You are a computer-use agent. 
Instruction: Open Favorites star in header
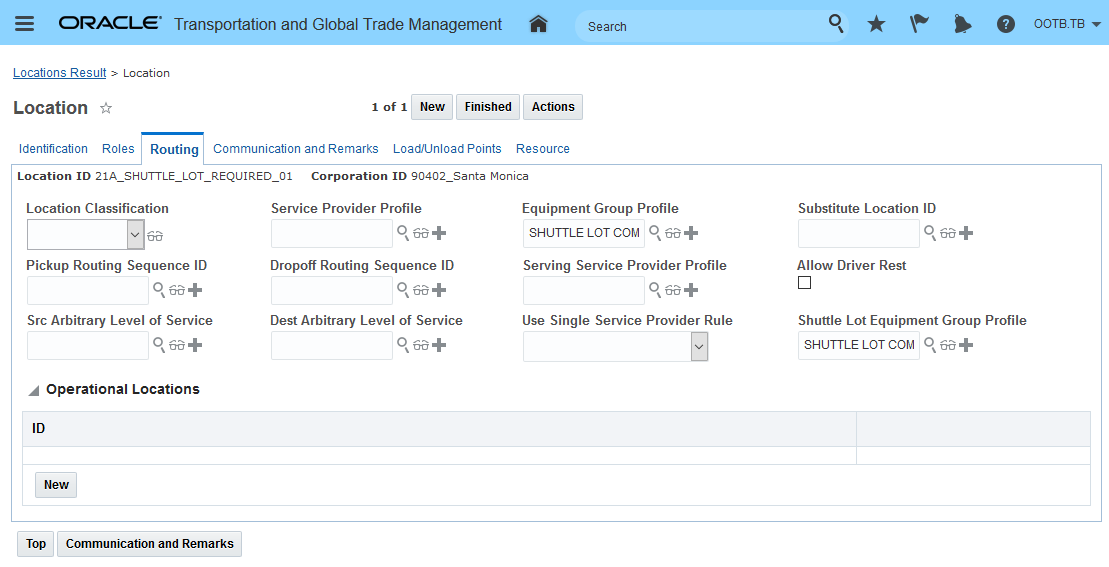(x=876, y=24)
